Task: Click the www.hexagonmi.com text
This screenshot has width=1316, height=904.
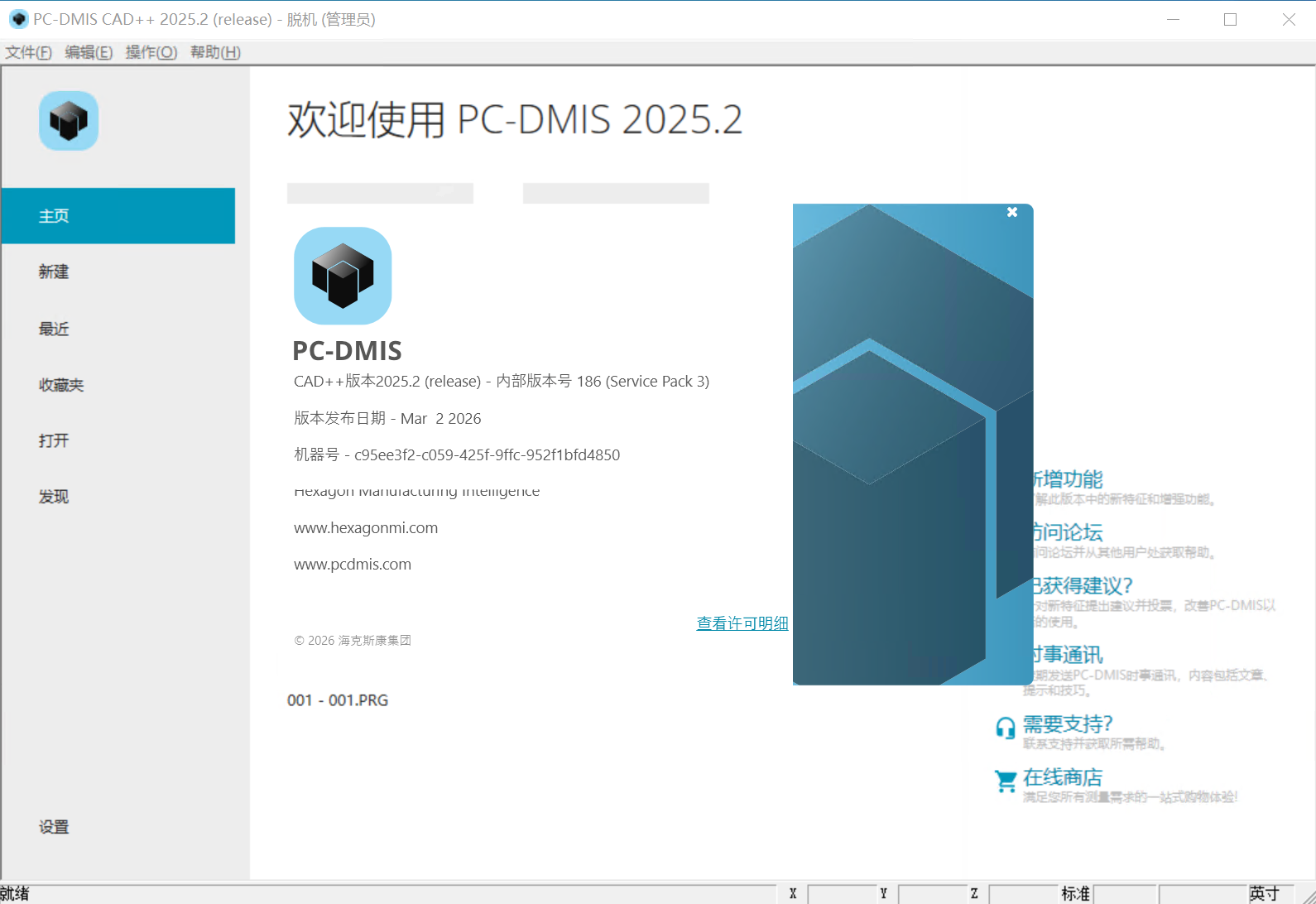Action: 366,528
